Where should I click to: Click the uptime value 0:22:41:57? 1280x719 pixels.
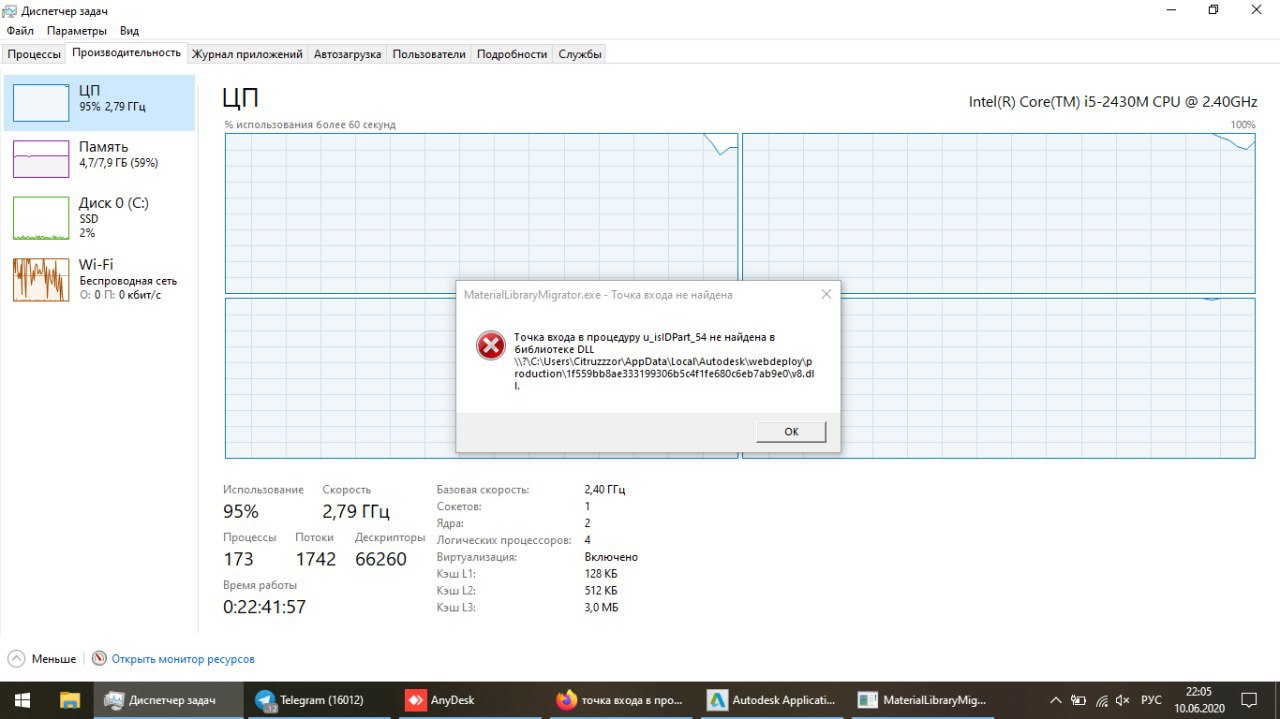264,607
